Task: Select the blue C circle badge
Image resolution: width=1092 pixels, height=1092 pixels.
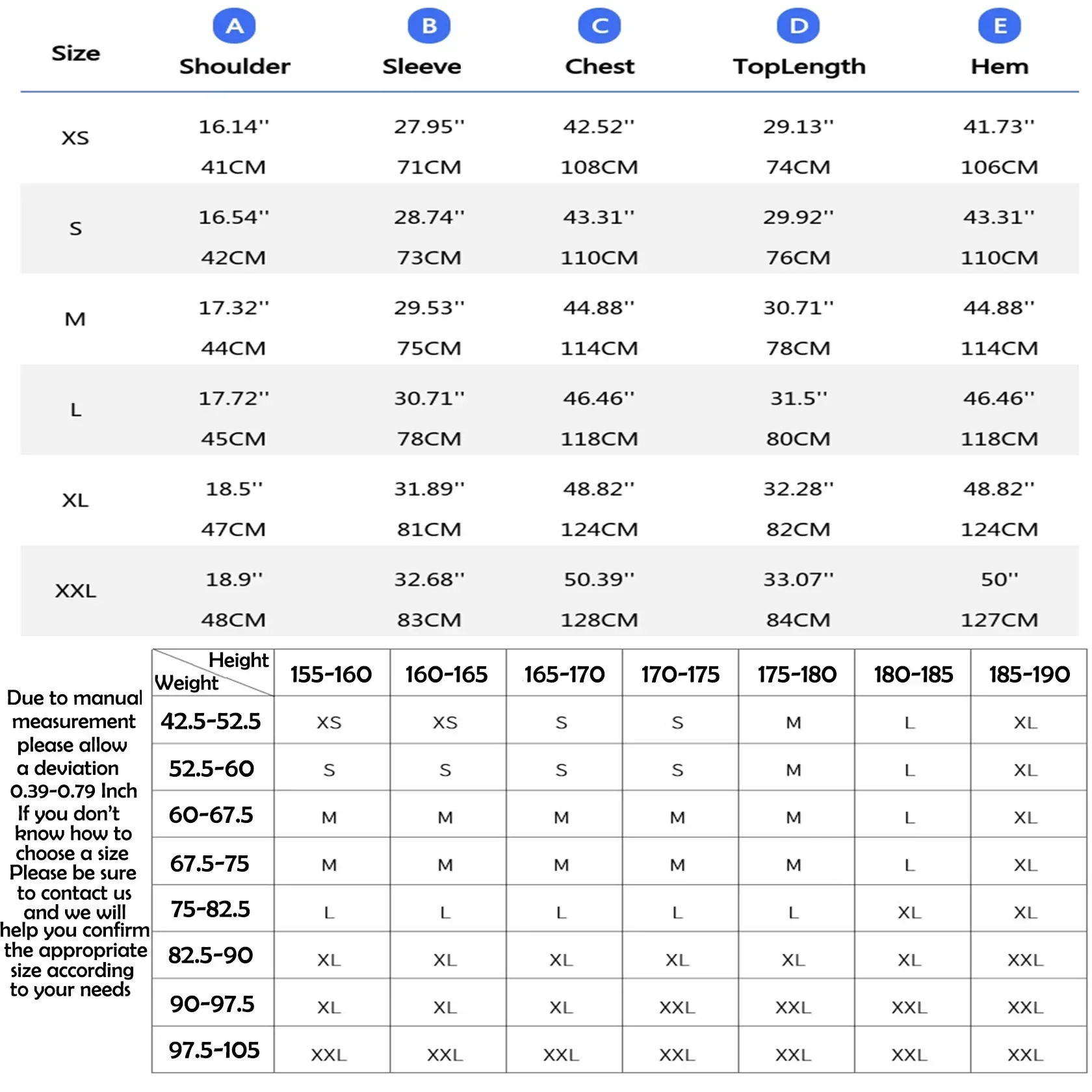Action: pyautogui.click(x=599, y=26)
